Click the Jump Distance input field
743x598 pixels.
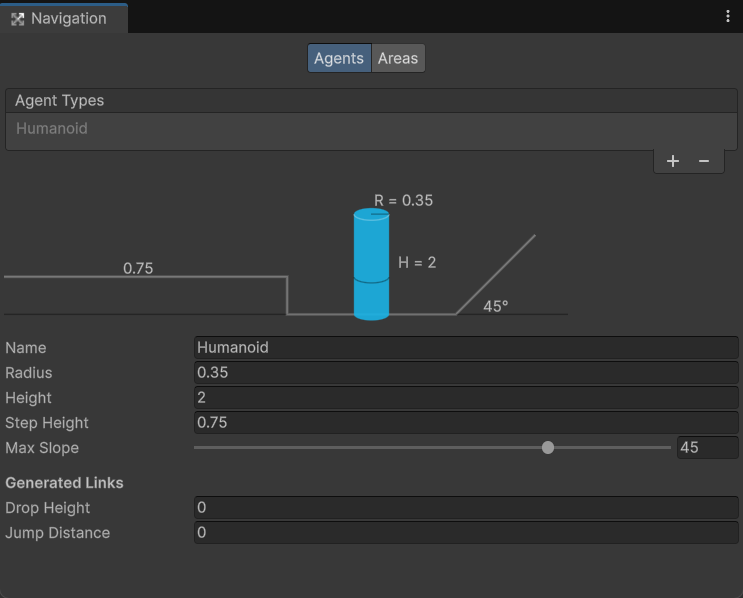[466, 533]
